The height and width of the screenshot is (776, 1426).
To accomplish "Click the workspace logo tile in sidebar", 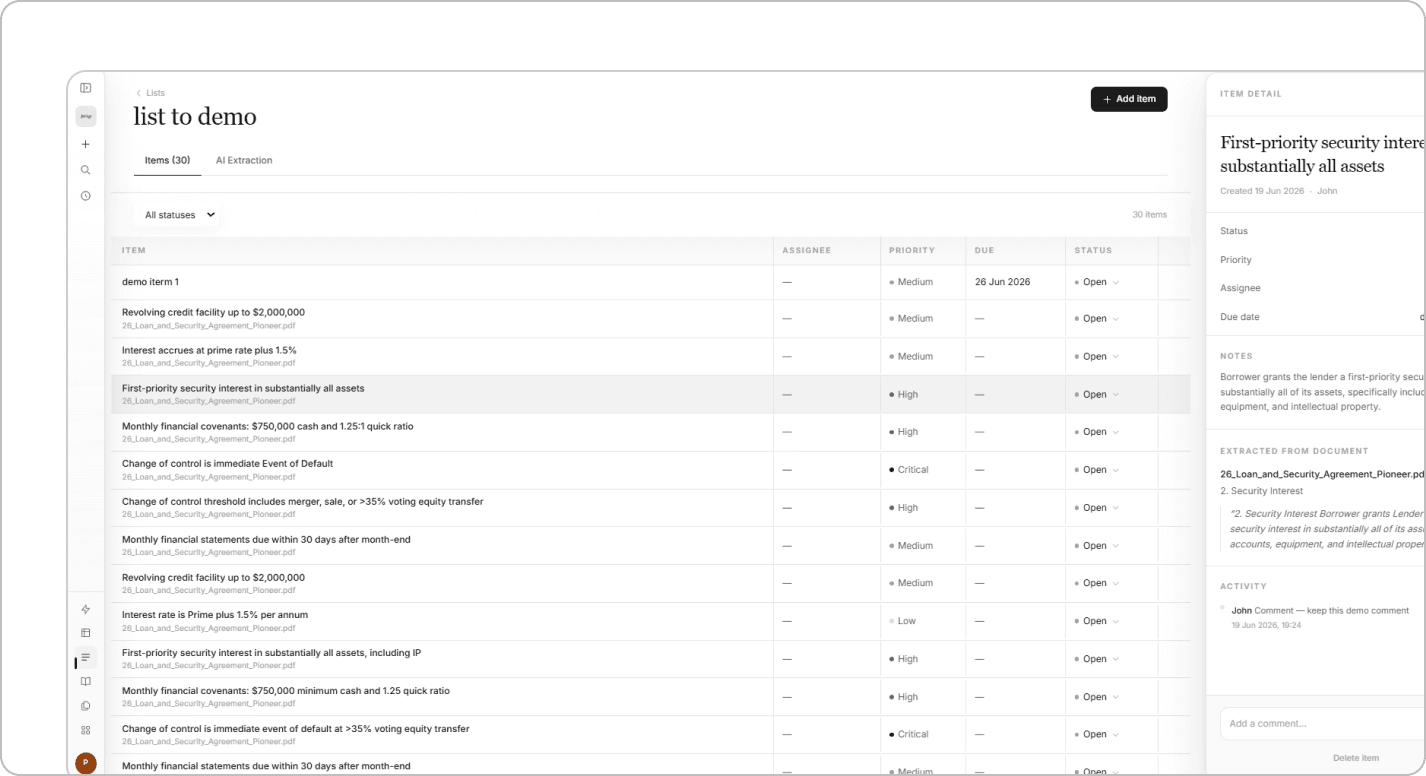I will point(86,116).
